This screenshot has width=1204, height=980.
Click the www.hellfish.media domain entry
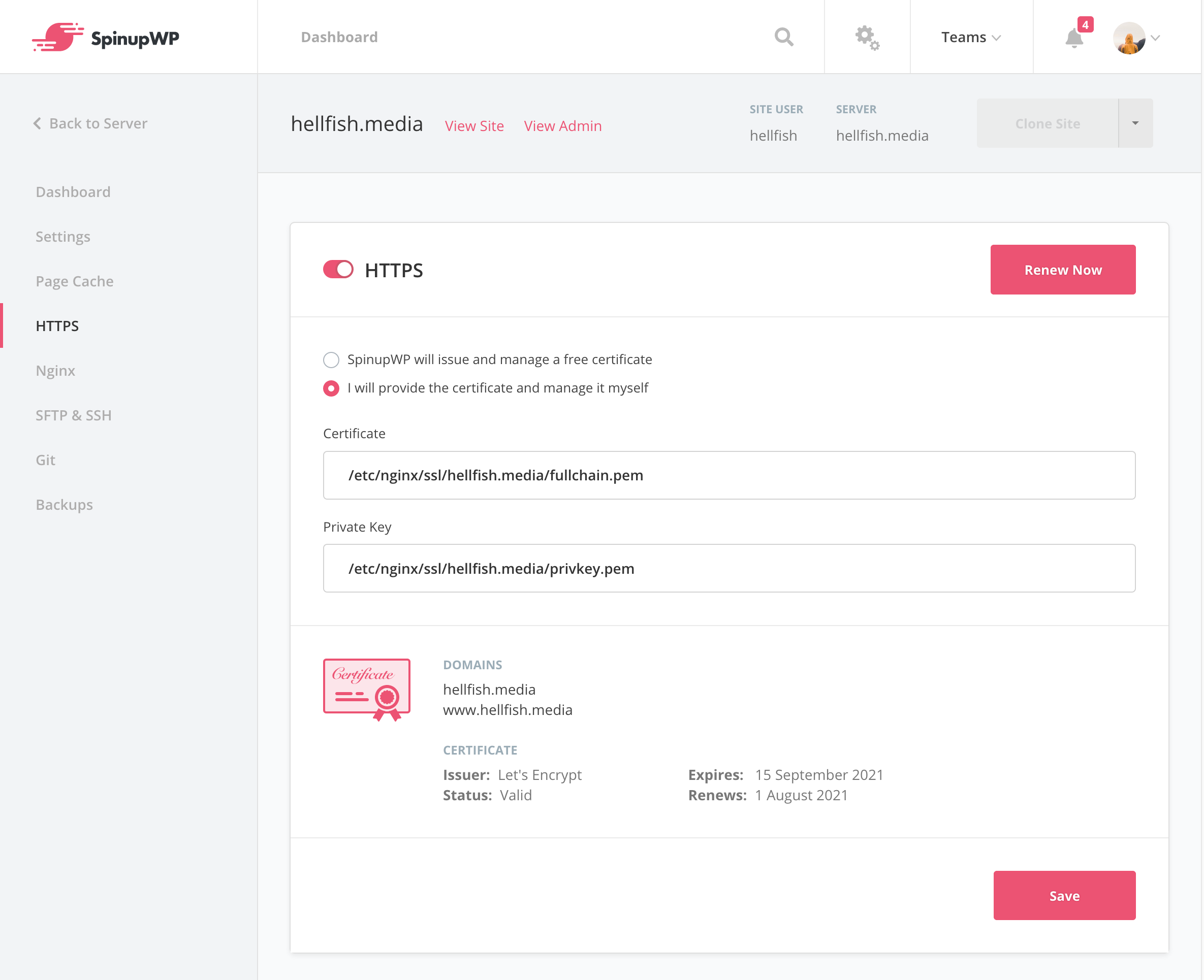click(508, 709)
